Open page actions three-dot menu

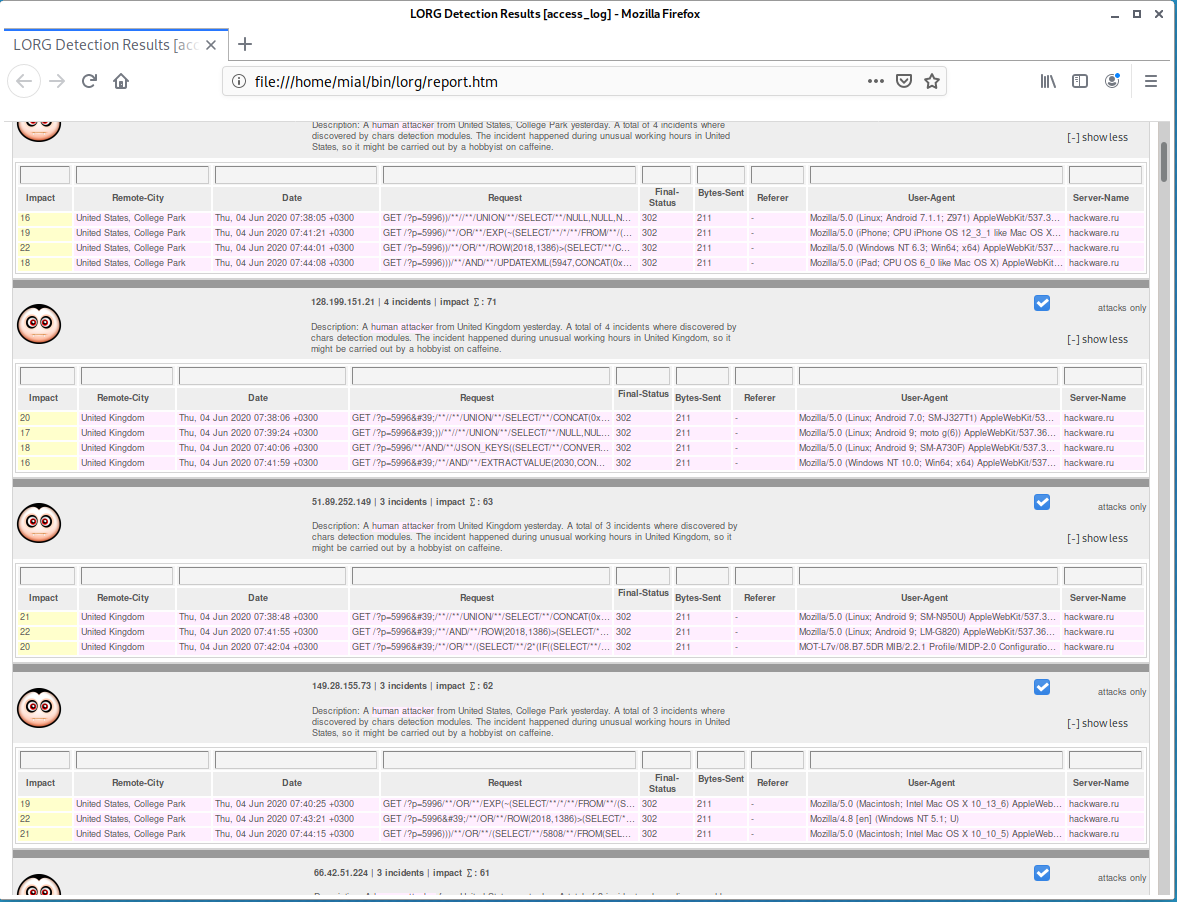(x=875, y=81)
